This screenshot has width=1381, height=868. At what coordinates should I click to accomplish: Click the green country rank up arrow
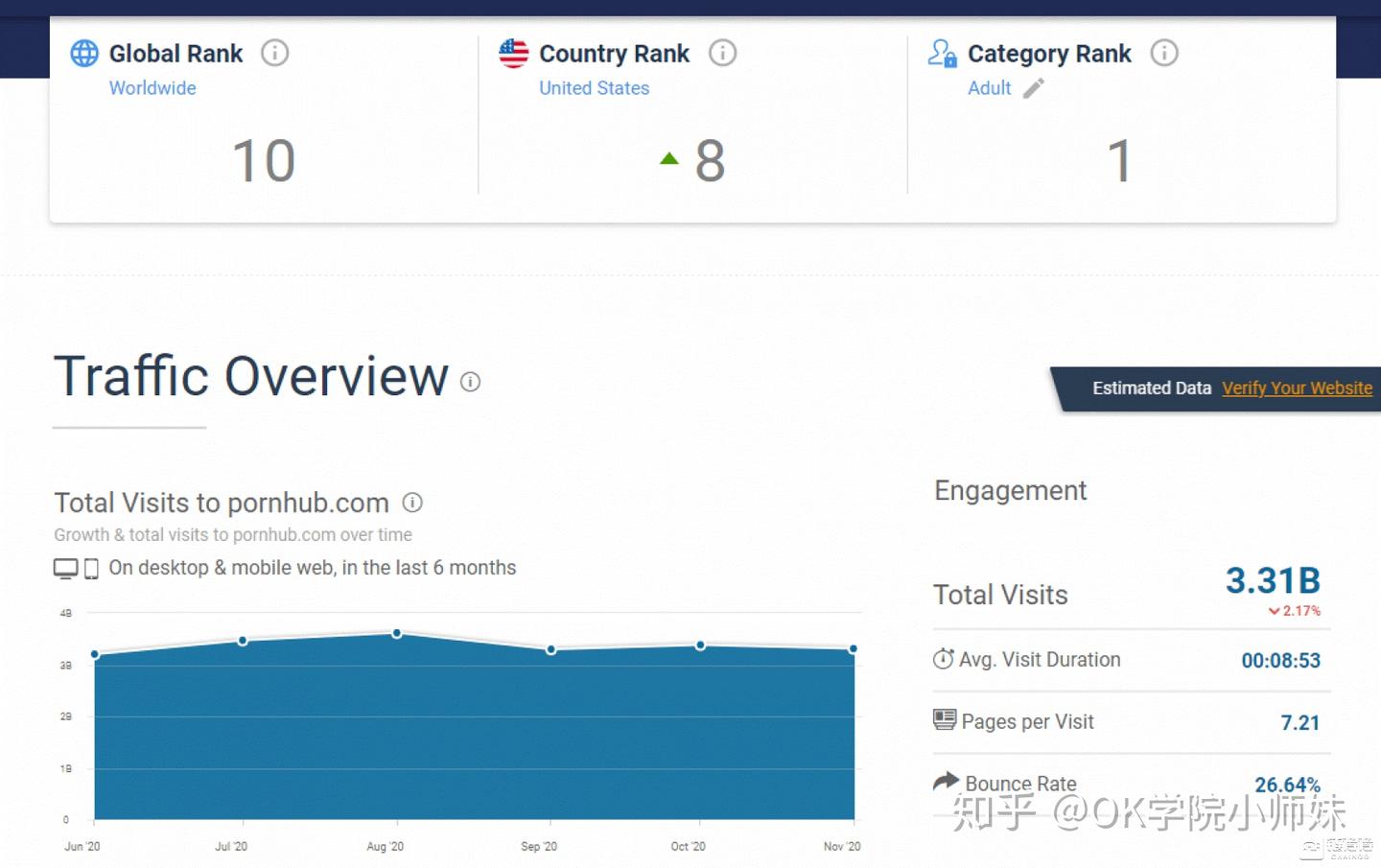[x=669, y=158]
